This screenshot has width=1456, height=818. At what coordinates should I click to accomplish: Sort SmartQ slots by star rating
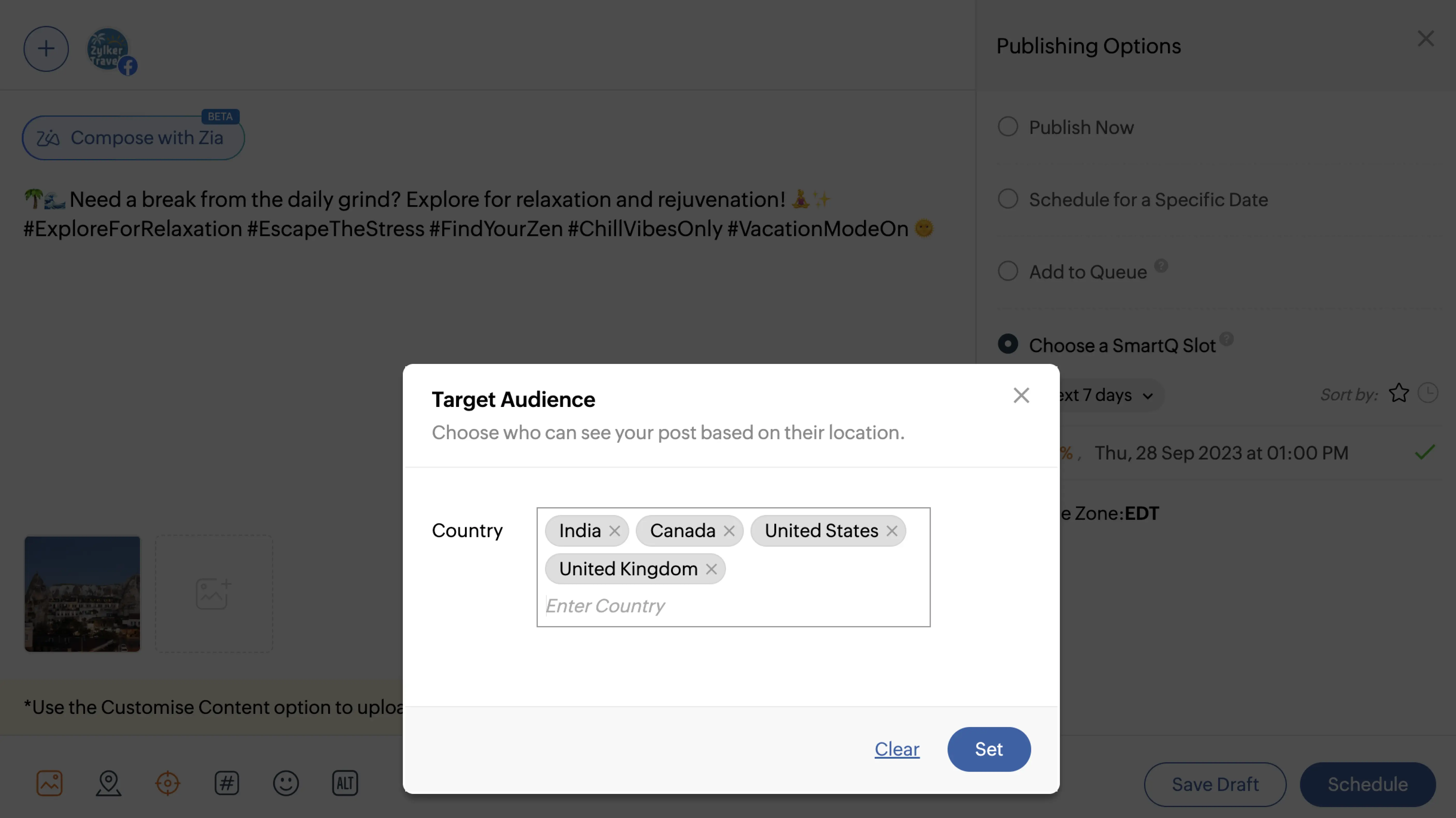coord(1399,393)
